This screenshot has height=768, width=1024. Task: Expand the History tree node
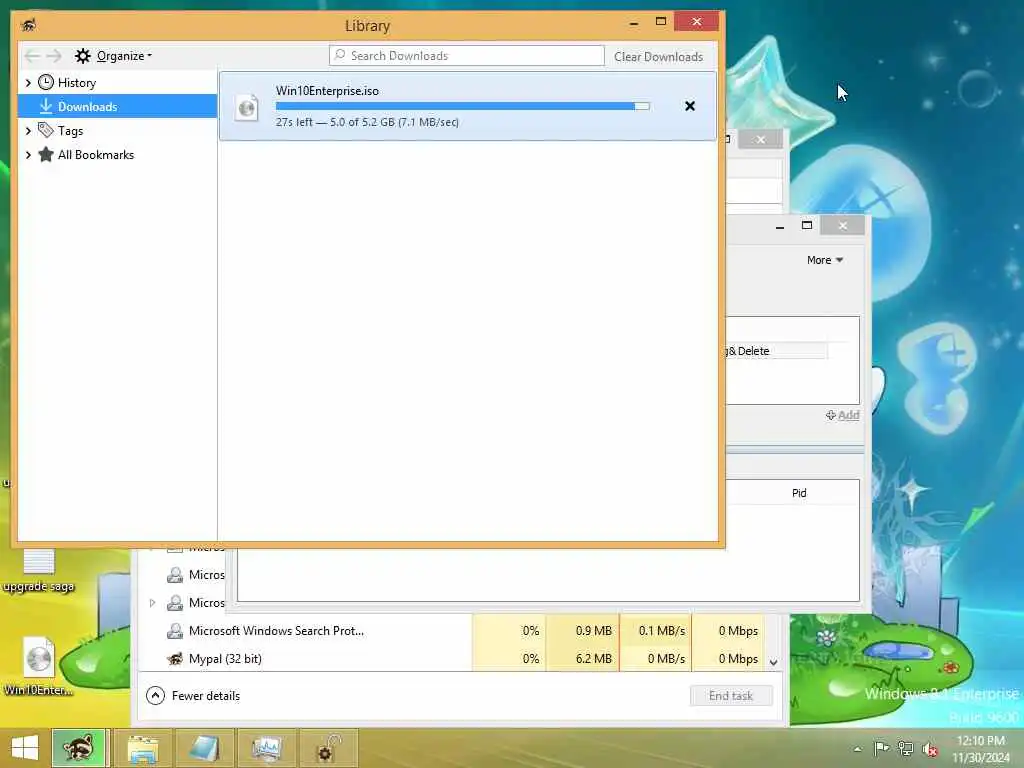coord(28,83)
